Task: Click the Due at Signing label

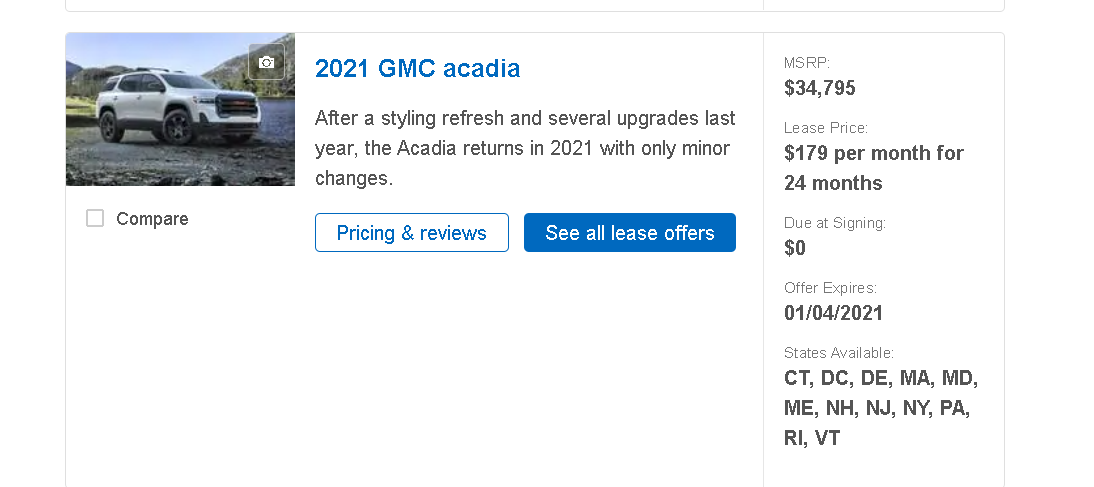Action: click(834, 223)
